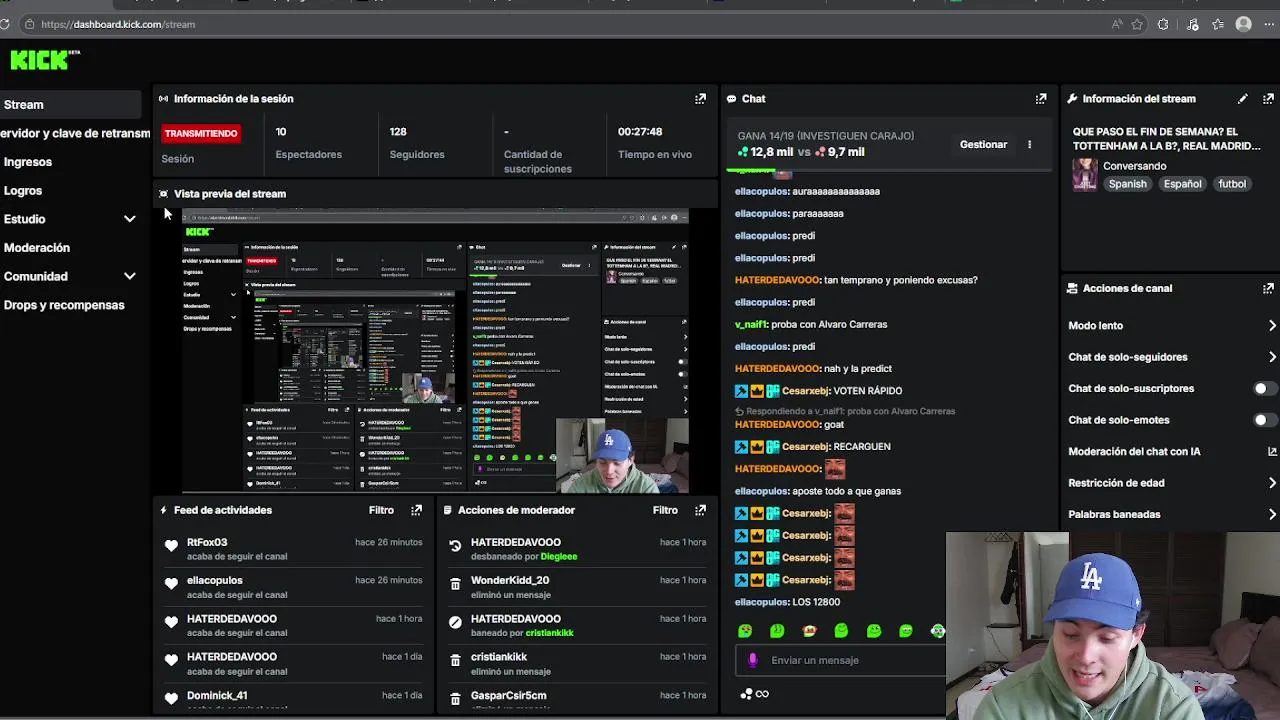Open Diegleee moderator link
Viewport: 1280px width, 720px height.
558,556
